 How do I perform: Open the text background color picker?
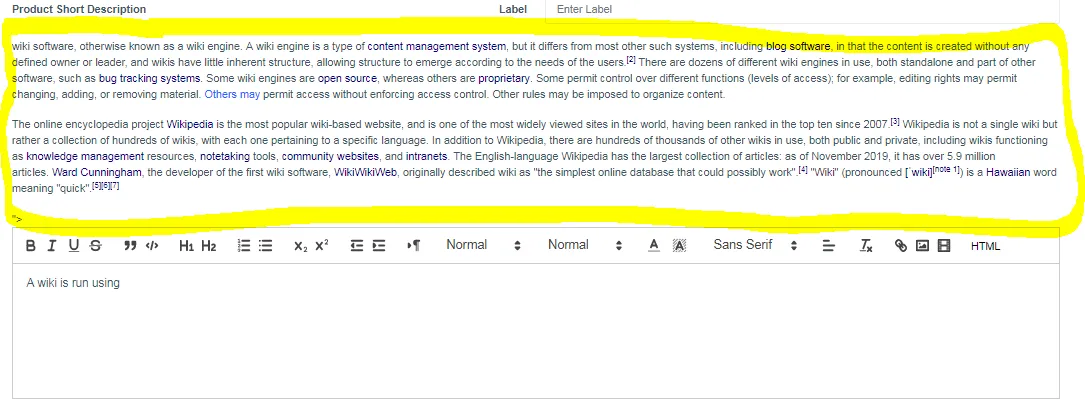(x=680, y=246)
